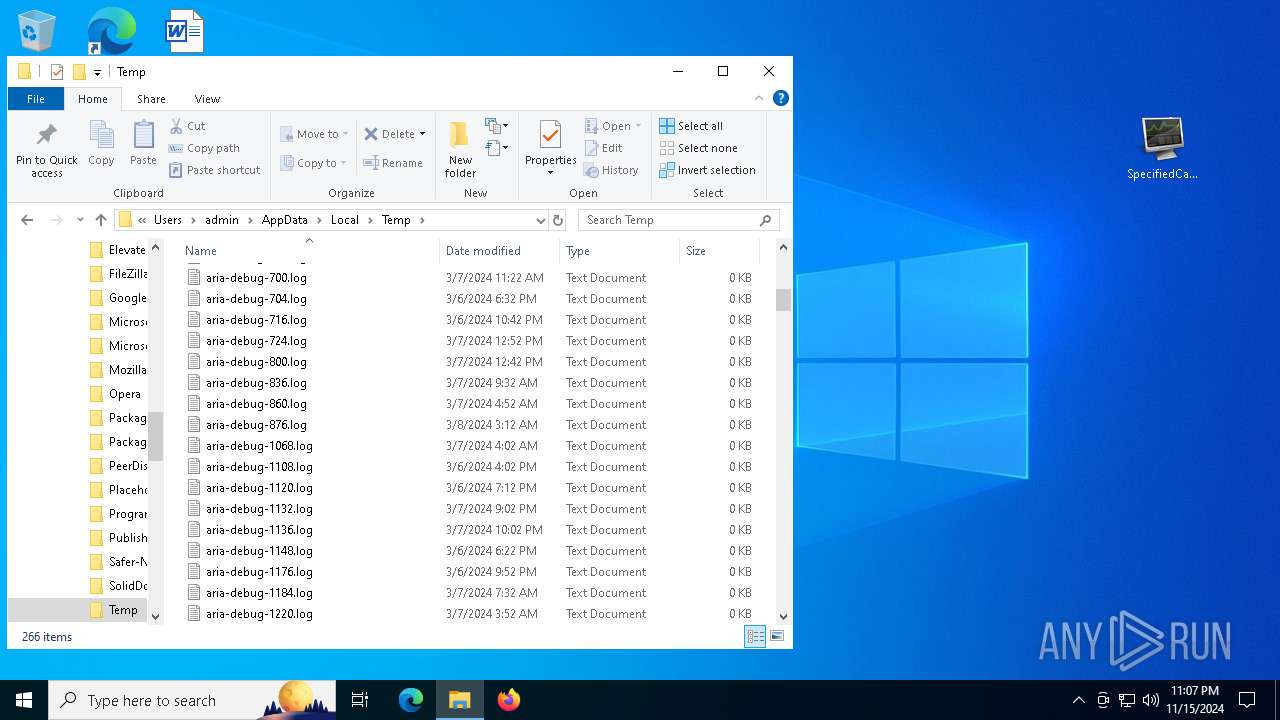The height and width of the screenshot is (720, 1280).
Task: Open Task View on taskbar
Action: coord(360,700)
